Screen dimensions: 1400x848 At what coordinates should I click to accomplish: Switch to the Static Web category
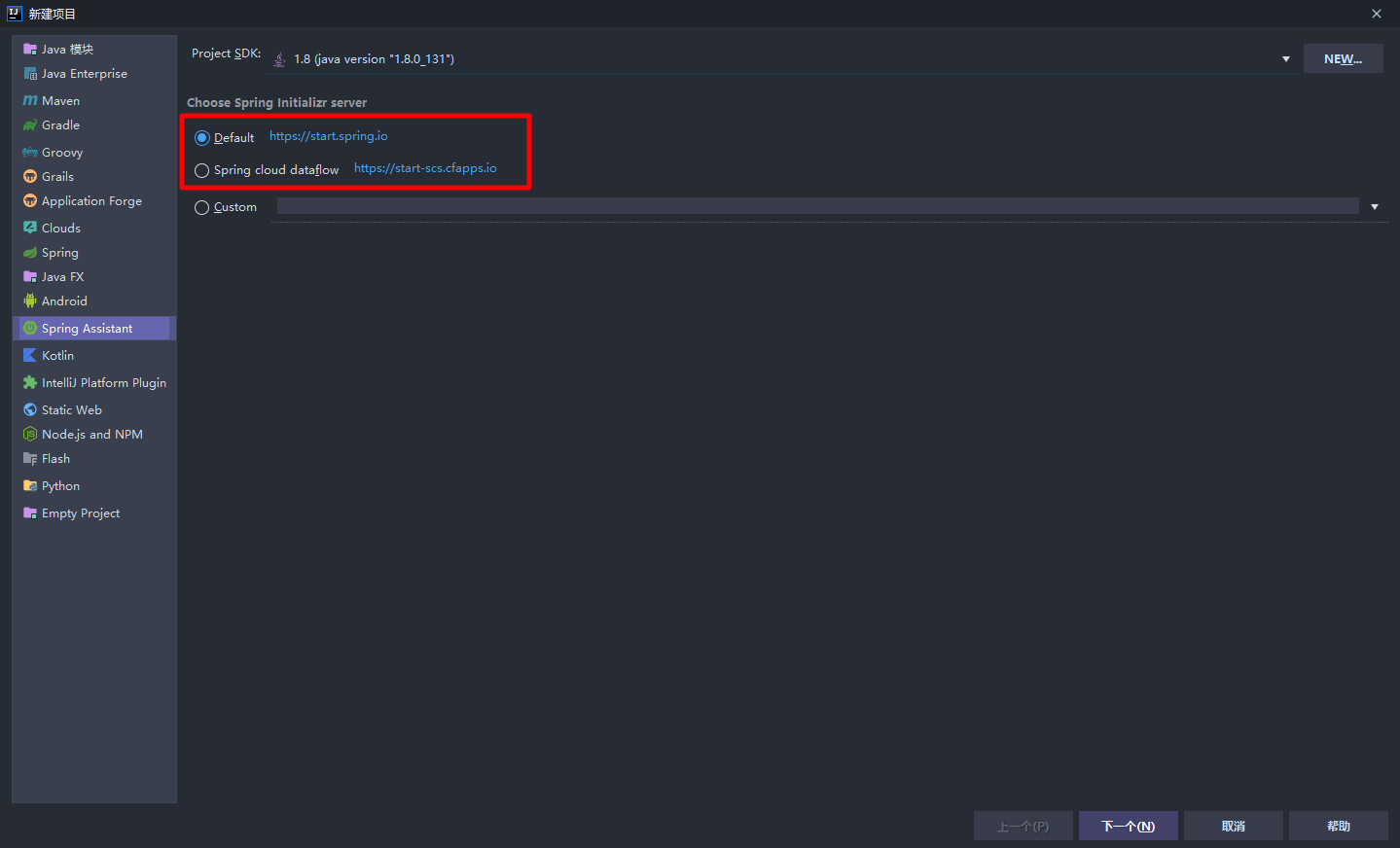pyautogui.click(x=70, y=409)
